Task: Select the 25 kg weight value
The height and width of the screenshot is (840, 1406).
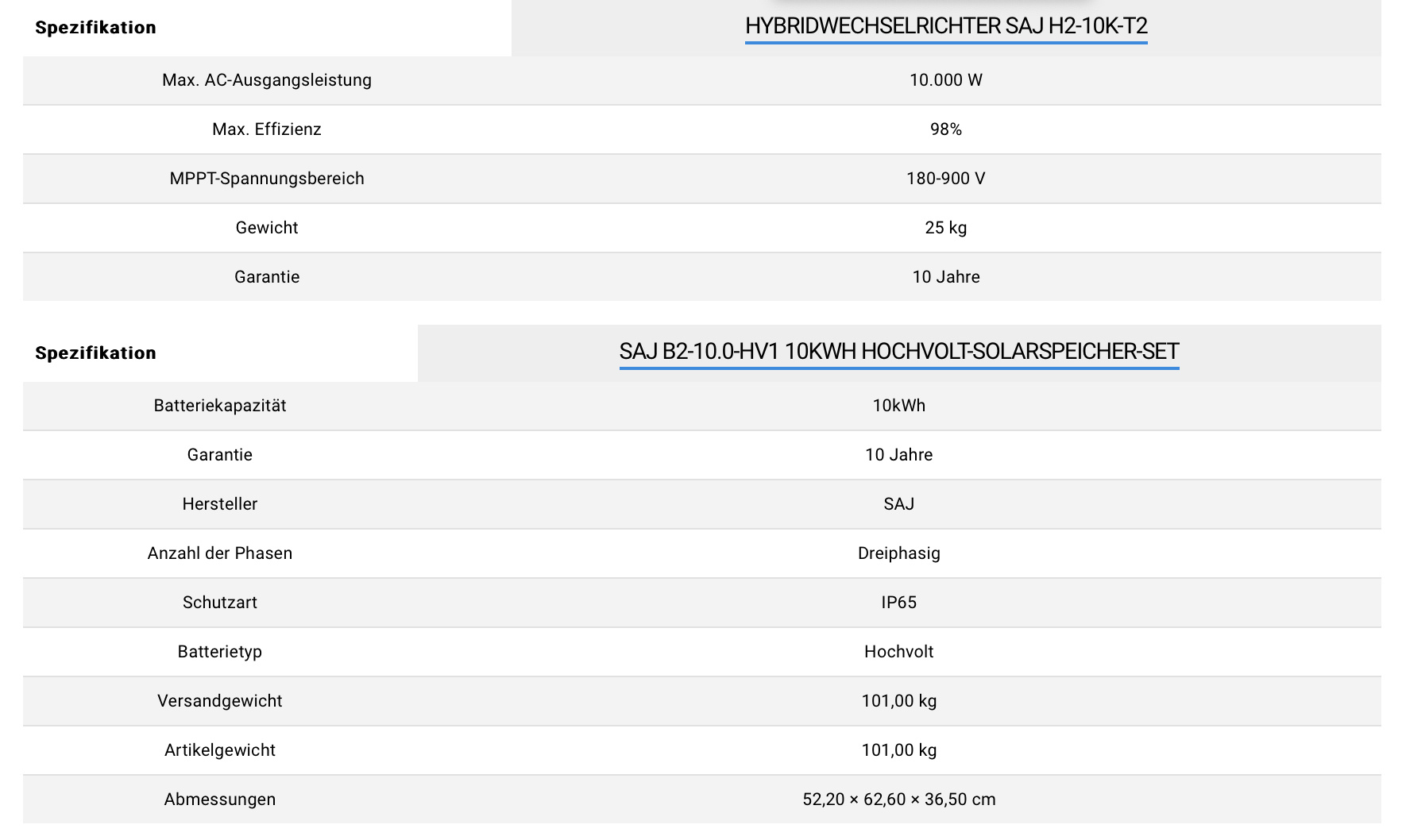Action: (x=945, y=228)
